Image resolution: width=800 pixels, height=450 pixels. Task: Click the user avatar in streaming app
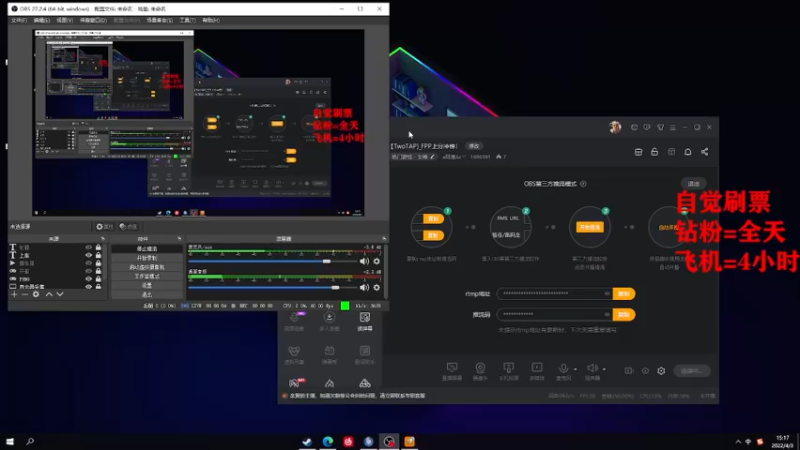[615, 127]
